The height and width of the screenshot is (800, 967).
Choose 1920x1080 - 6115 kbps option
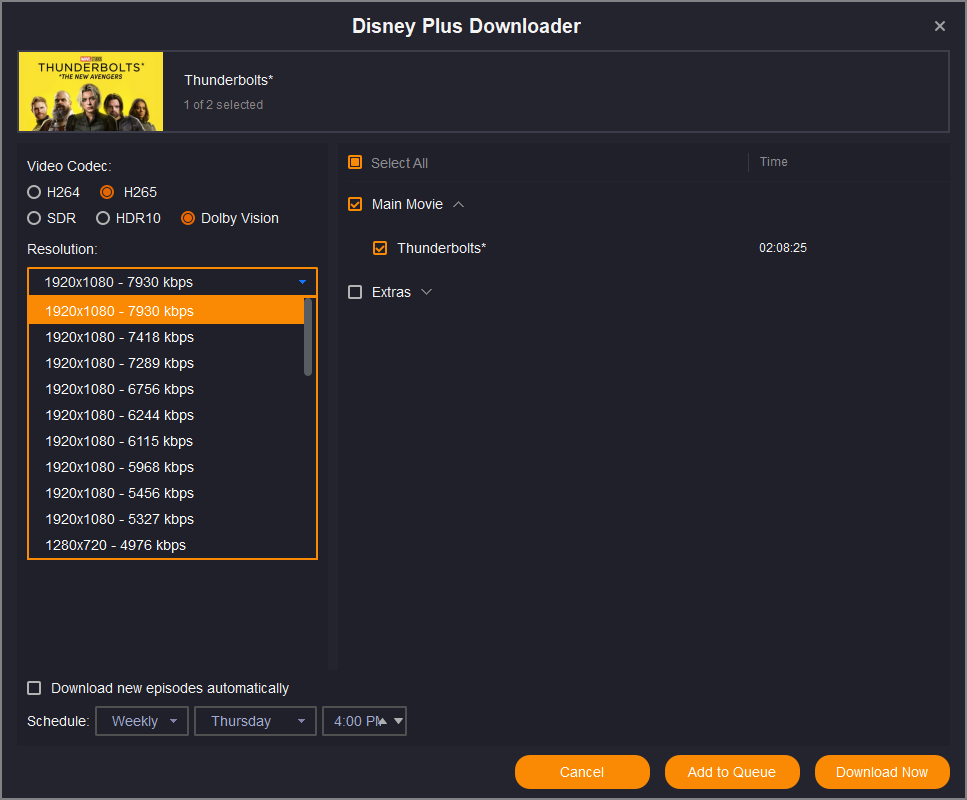[119, 441]
